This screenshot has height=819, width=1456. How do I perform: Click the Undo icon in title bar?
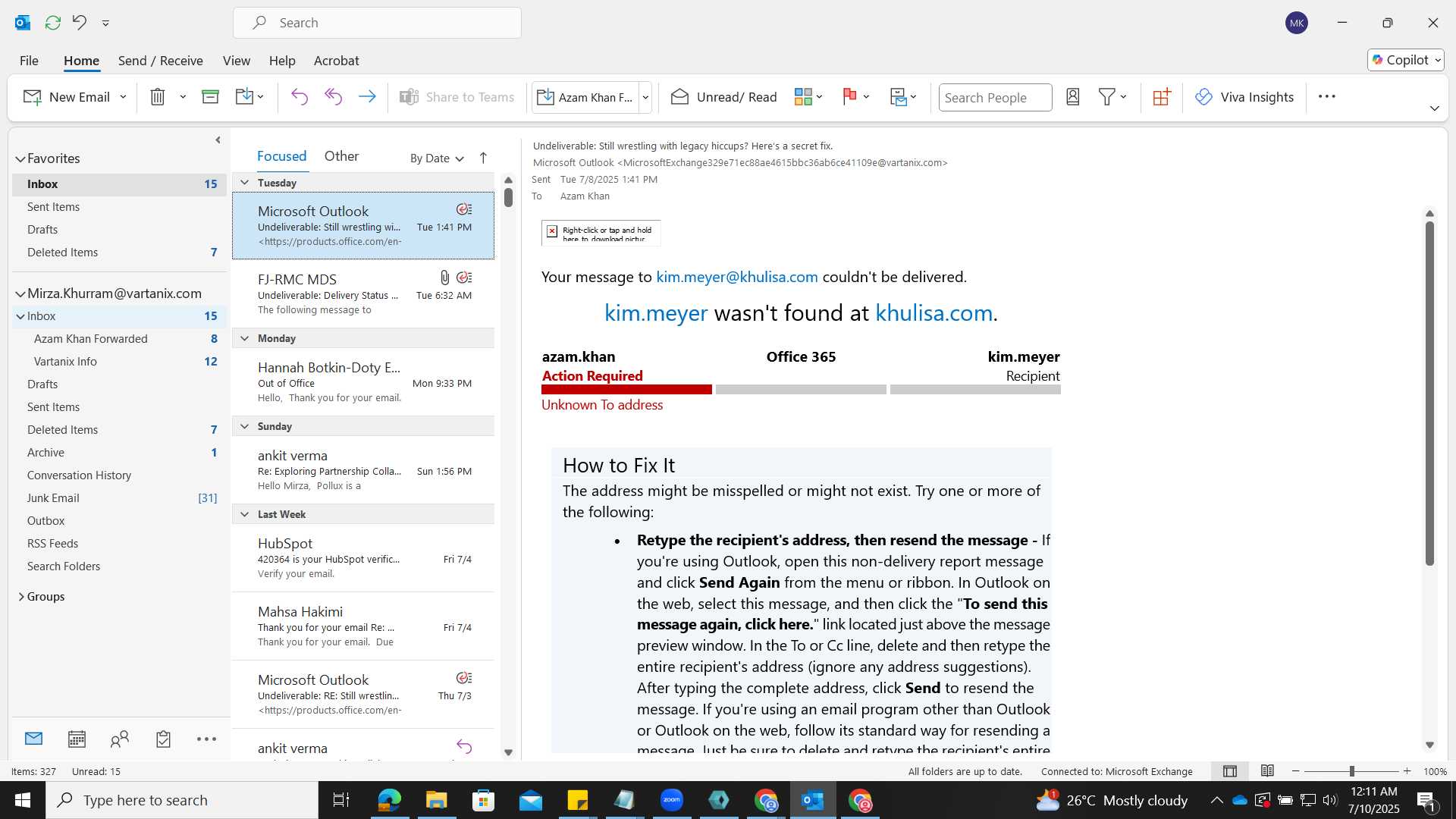(80, 23)
